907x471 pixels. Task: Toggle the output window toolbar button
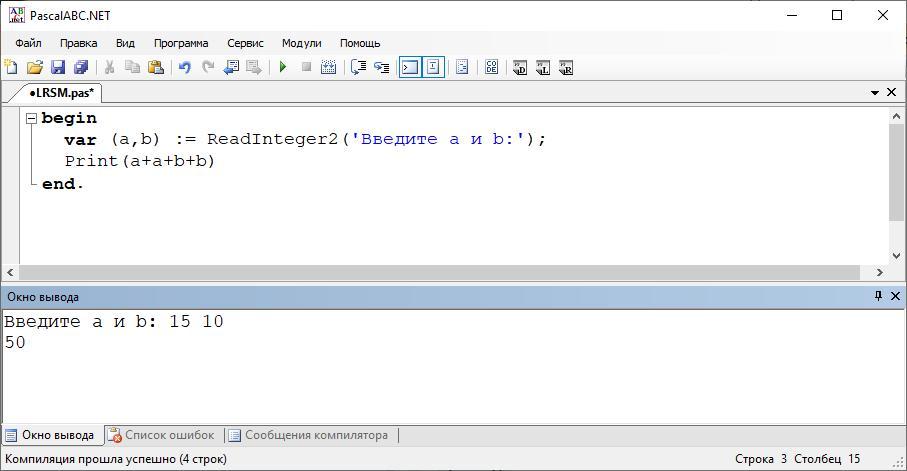(409, 68)
